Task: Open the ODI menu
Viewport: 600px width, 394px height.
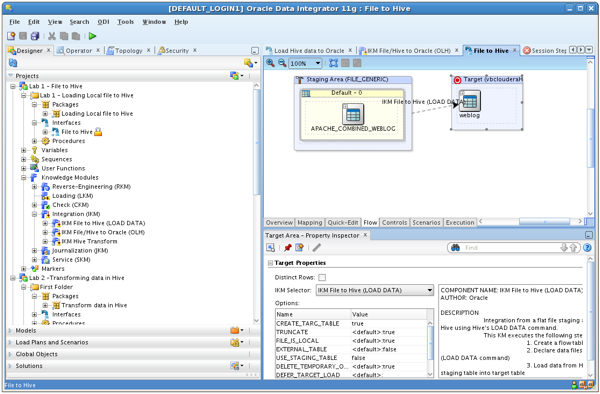Action: pos(103,22)
